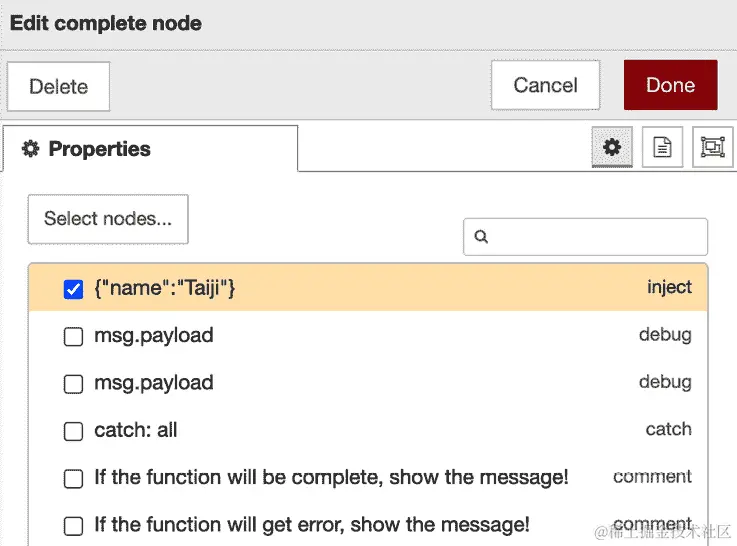Focus the node search input field
Screen dimensions: 737x546
[585, 237]
